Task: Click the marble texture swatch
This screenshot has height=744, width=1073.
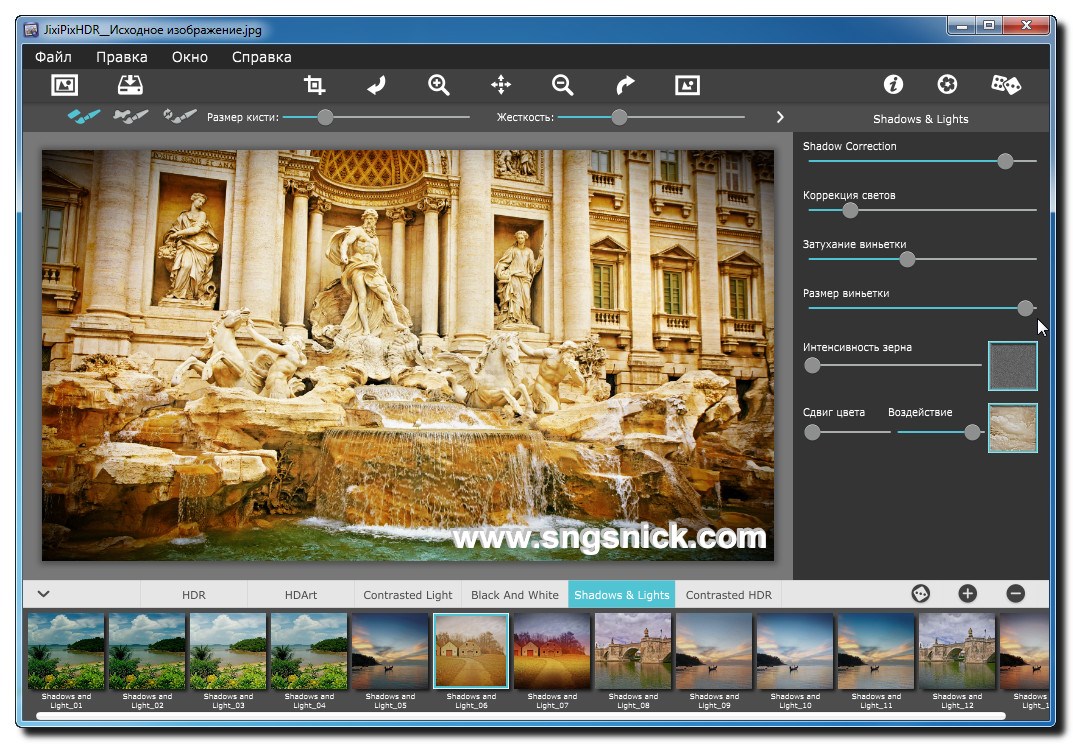Action: (1013, 428)
